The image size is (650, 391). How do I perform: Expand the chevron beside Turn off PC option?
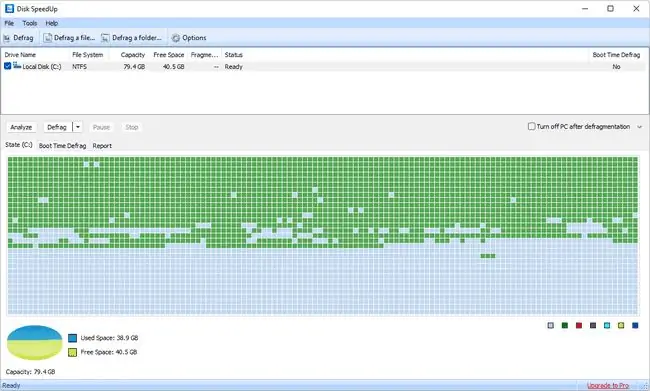[639, 127]
